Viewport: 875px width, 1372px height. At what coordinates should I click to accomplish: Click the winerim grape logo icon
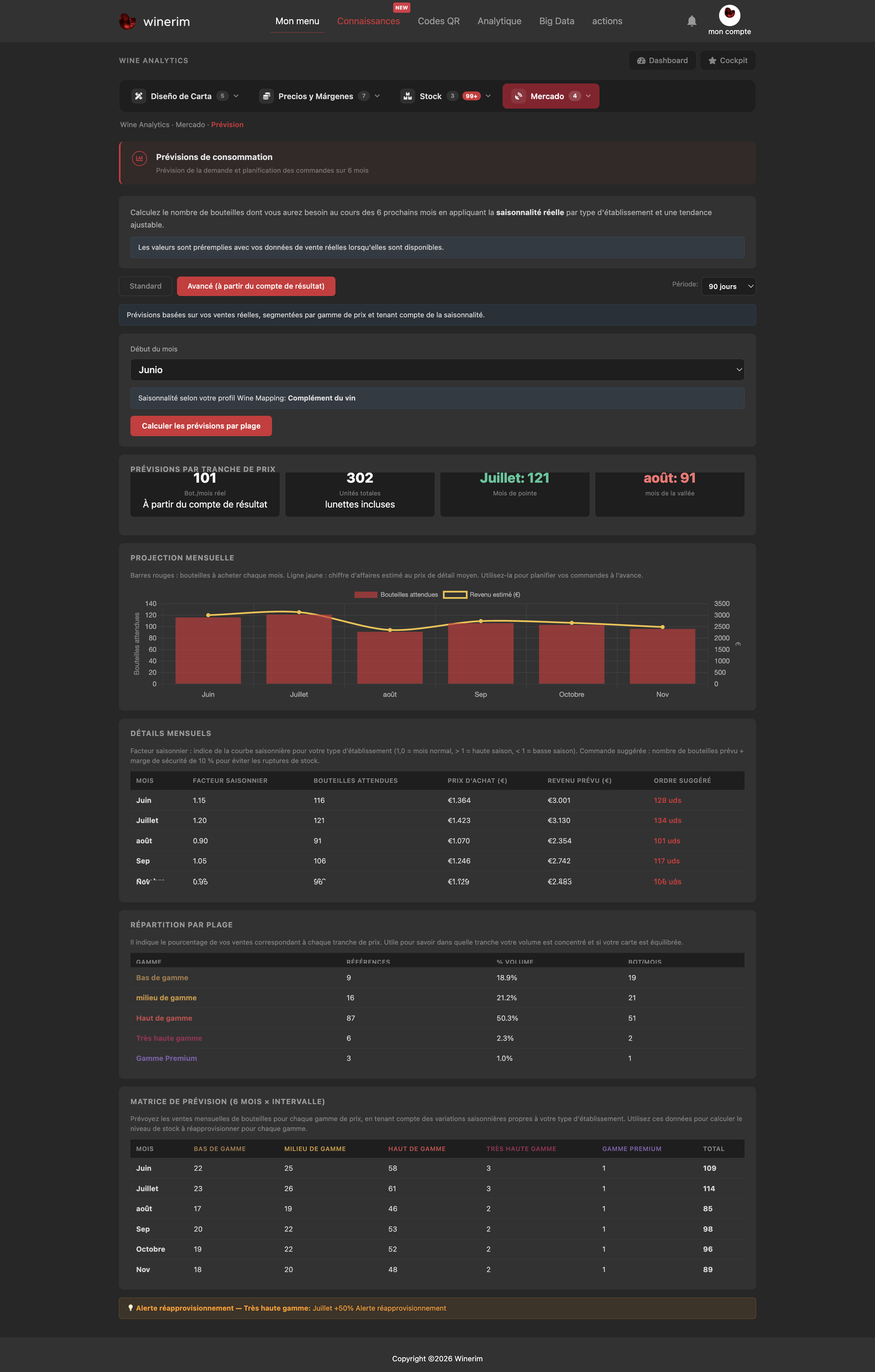127,22
